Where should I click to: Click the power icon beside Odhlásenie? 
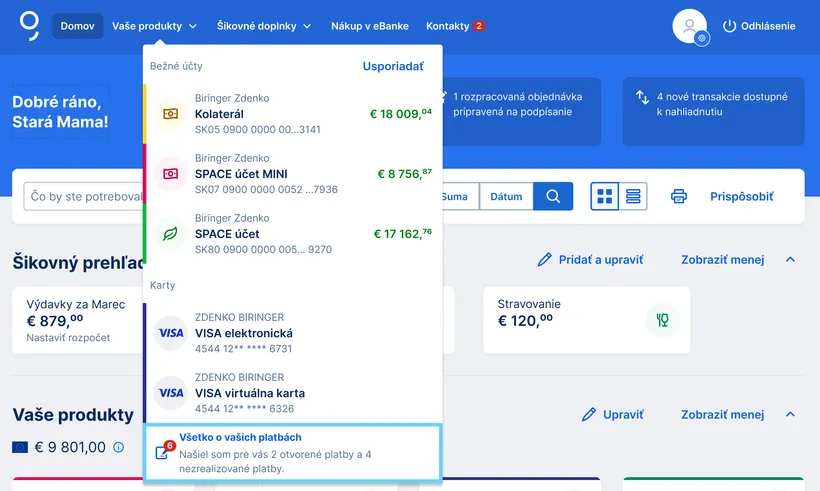point(729,26)
